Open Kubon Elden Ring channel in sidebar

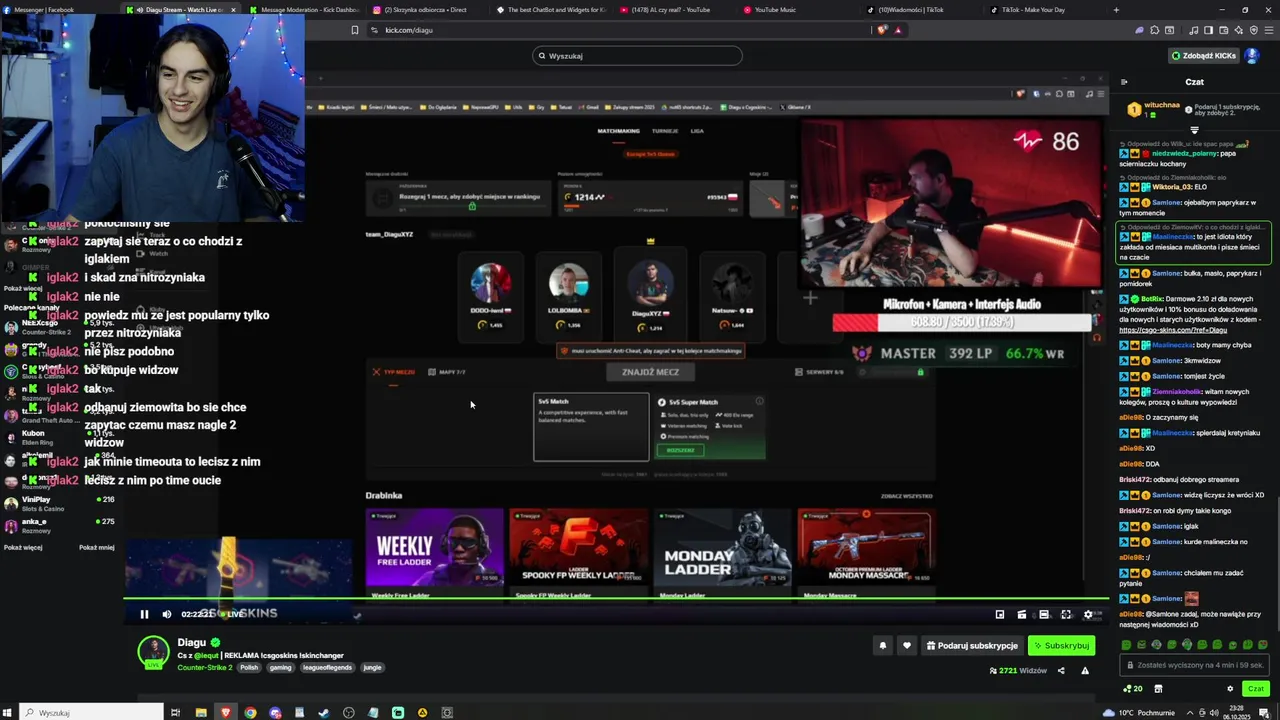[x=60, y=437]
